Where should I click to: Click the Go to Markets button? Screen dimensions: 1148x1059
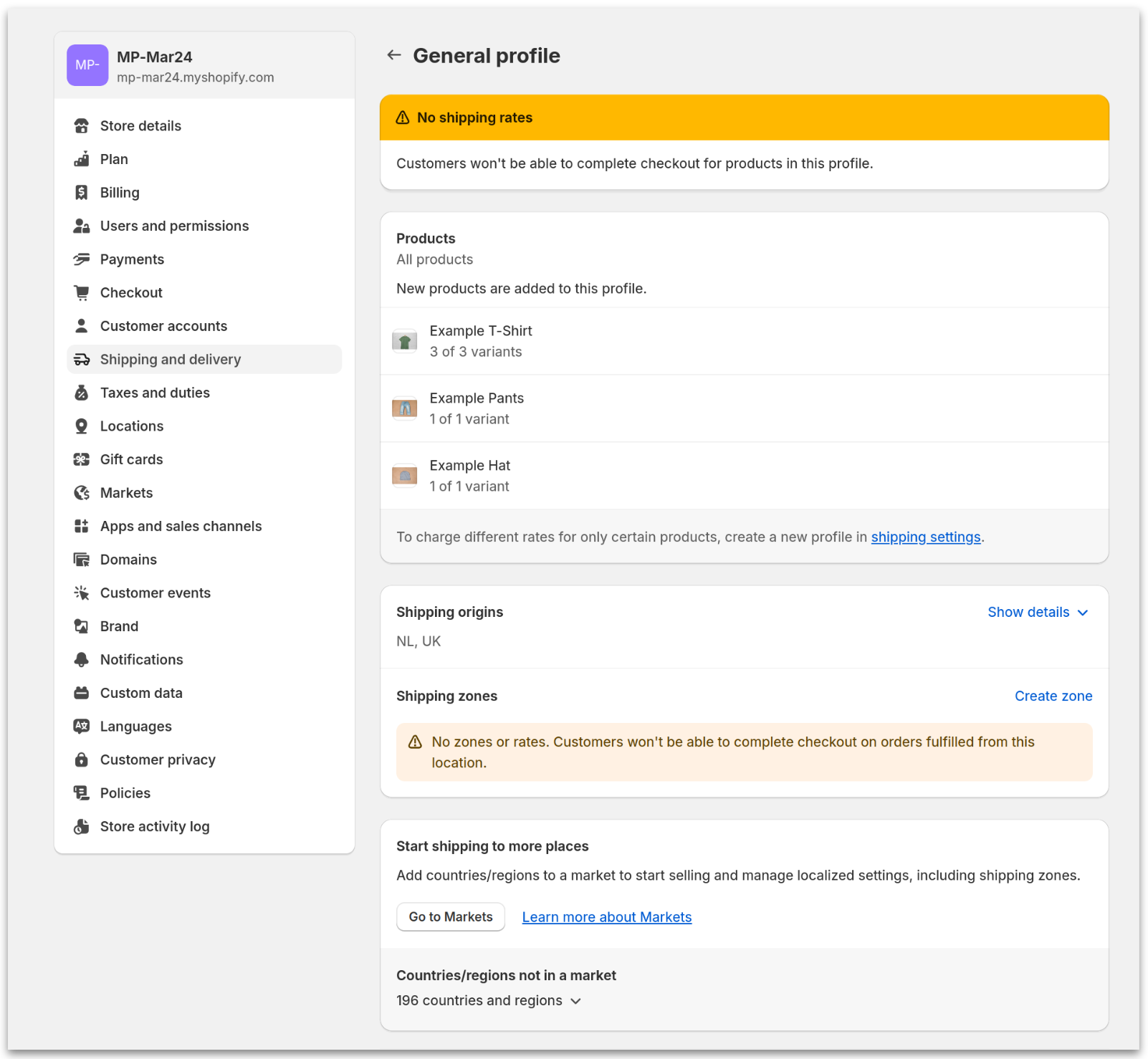click(x=451, y=916)
